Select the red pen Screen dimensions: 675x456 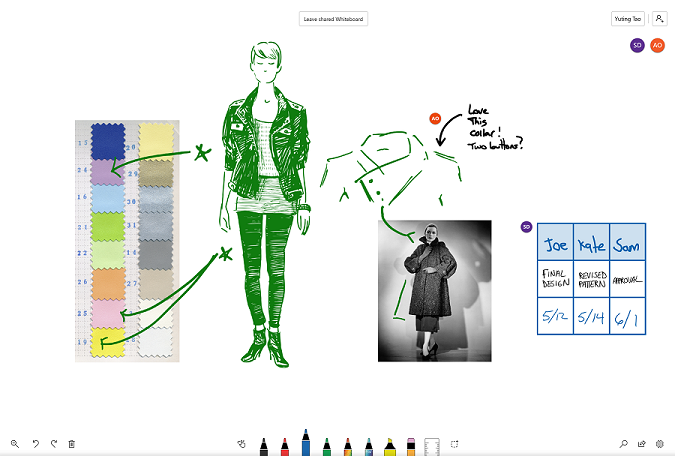point(284,445)
